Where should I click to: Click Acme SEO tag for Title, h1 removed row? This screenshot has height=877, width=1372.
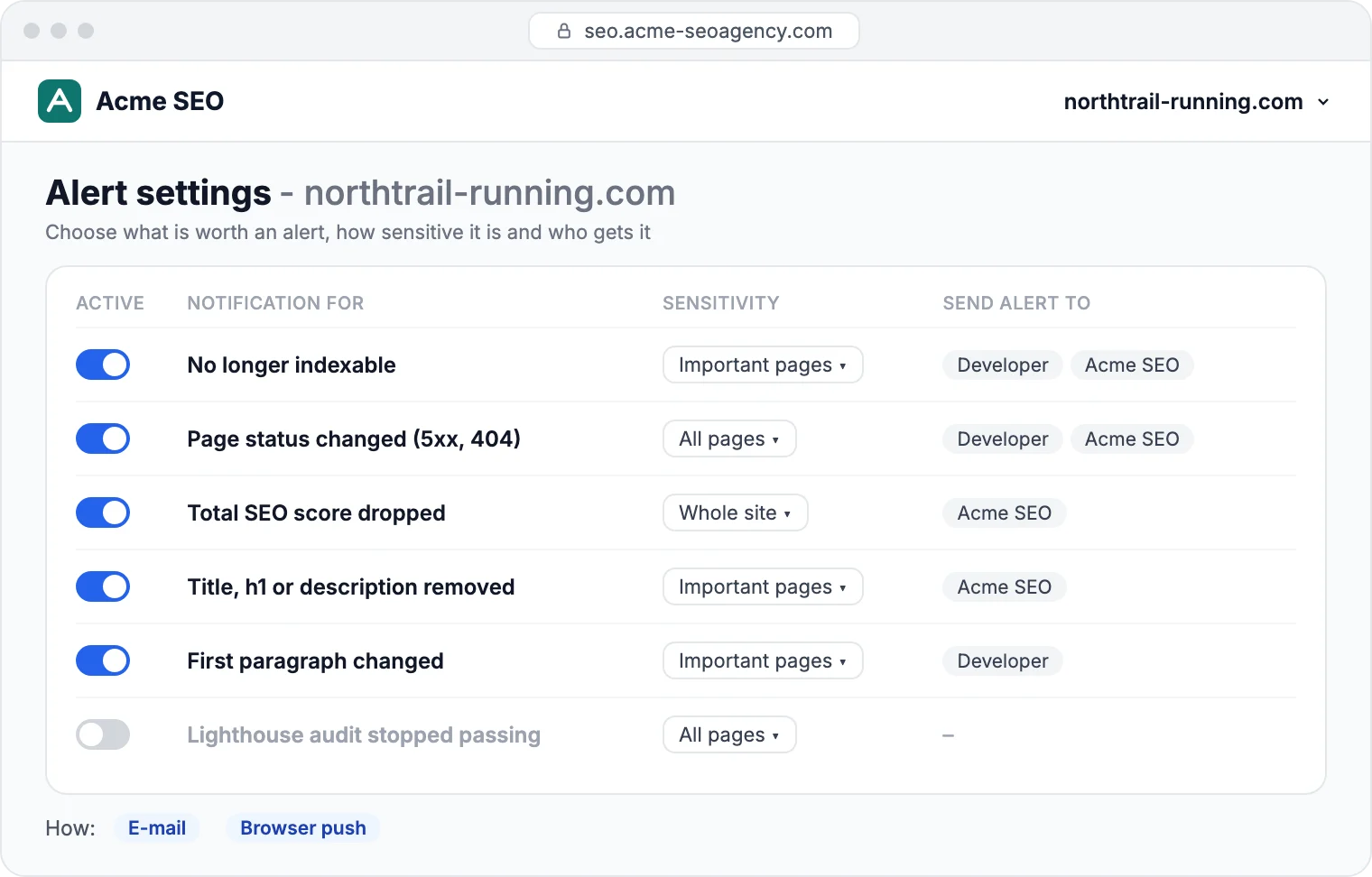[x=1005, y=586]
